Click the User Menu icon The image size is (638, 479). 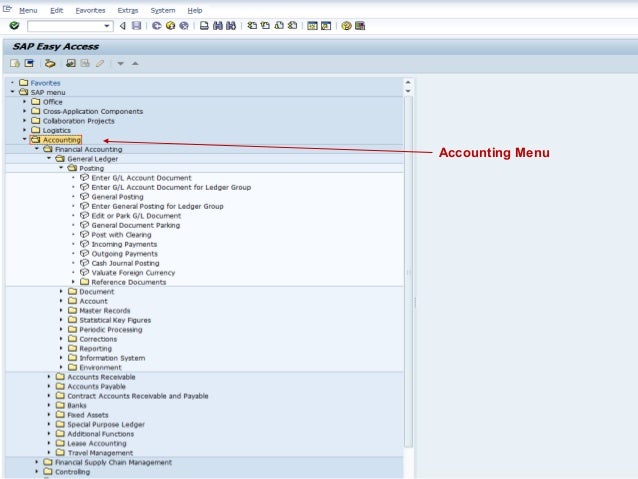(x=15, y=63)
